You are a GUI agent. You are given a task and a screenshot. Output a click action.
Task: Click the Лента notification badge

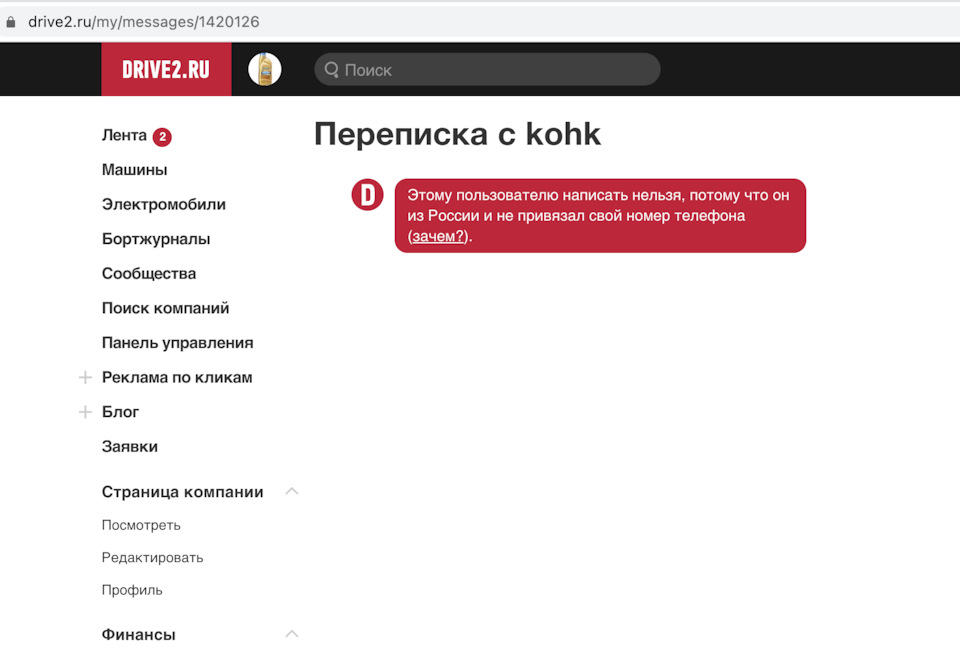coord(162,136)
